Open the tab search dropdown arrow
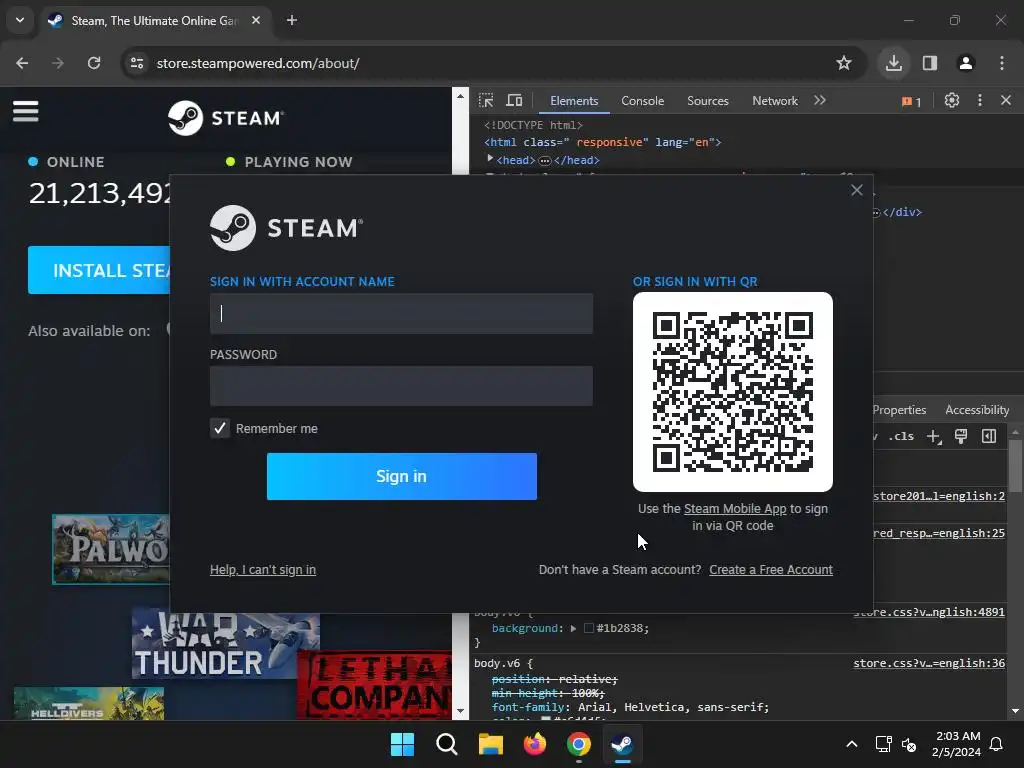Image resolution: width=1024 pixels, height=768 pixels. (x=20, y=20)
